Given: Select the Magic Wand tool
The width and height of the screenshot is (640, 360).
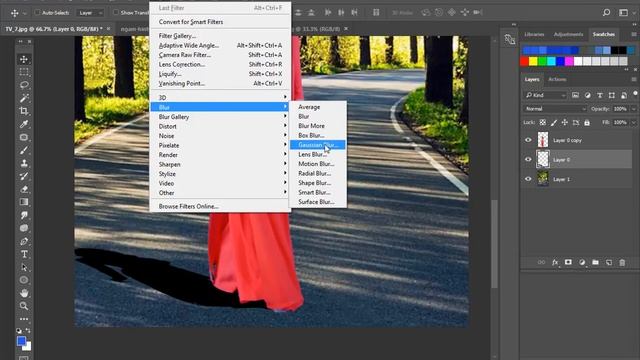Looking at the screenshot, I should pyautogui.click(x=24, y=98).
